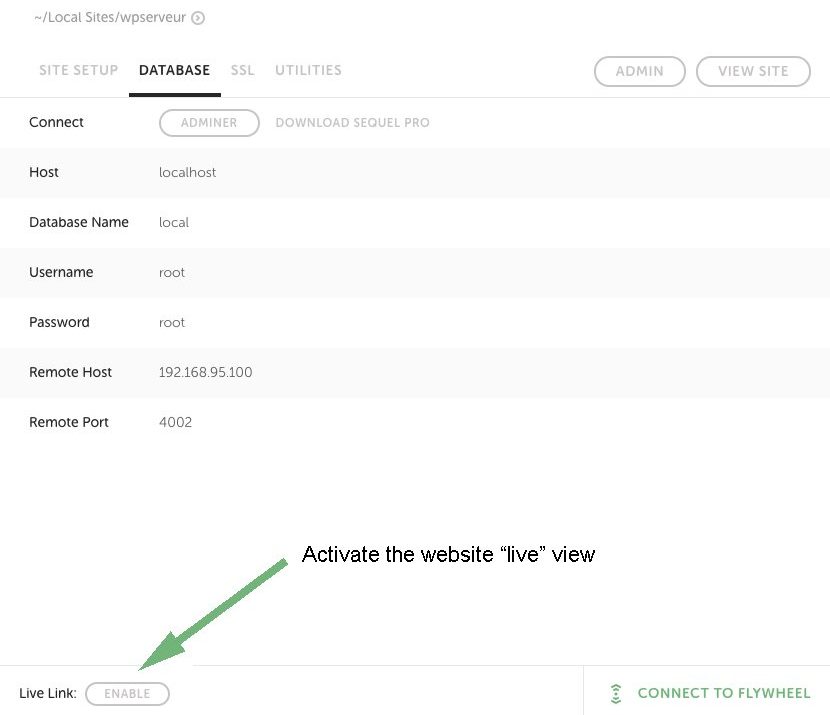
Task: Switch to the Site Setup tab
Action: [78, 71]
